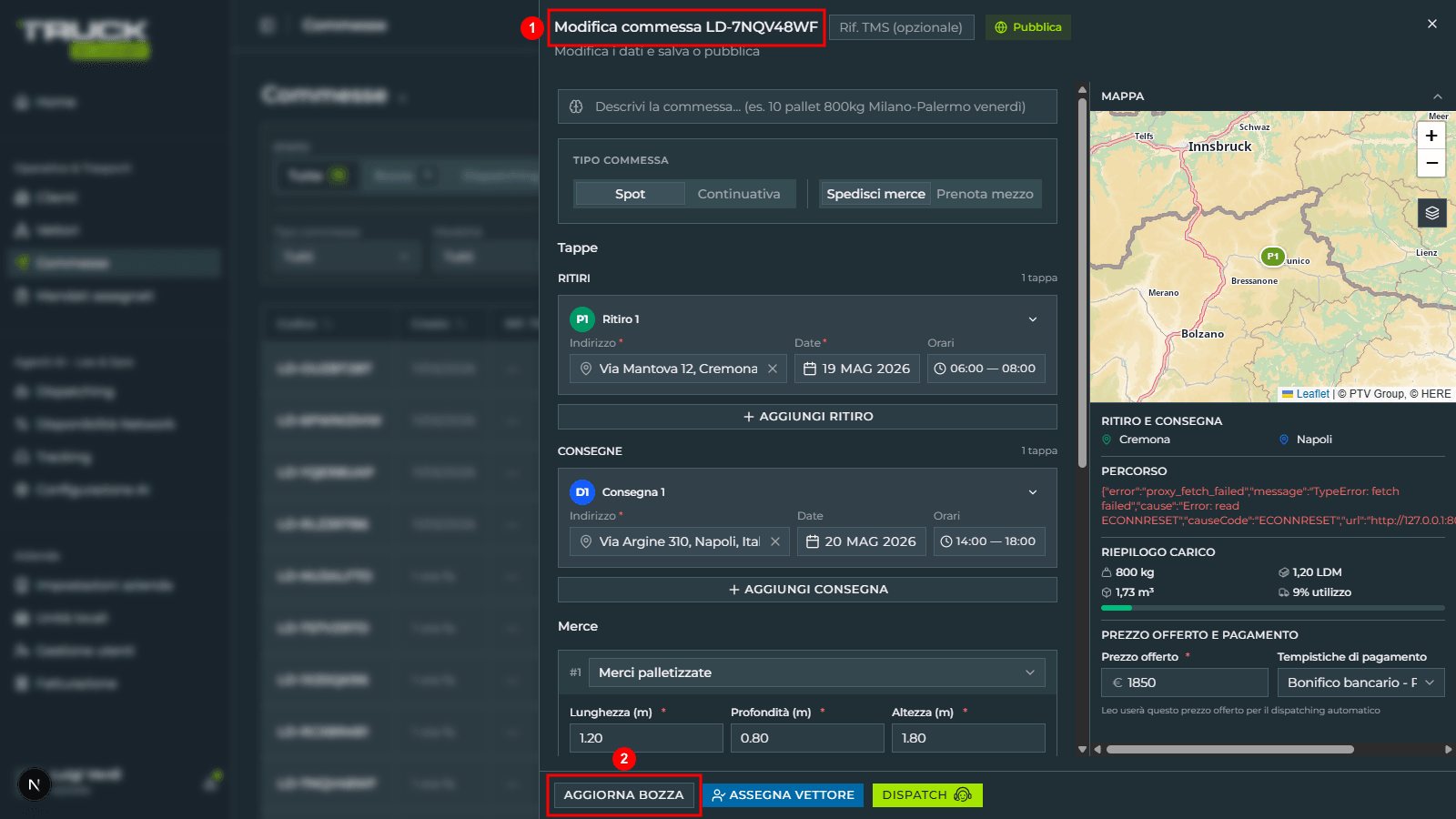Screen dimensions: 1456x819
Task: Click the Rif. TMS (opzionale) field
Action: point(901,27)
